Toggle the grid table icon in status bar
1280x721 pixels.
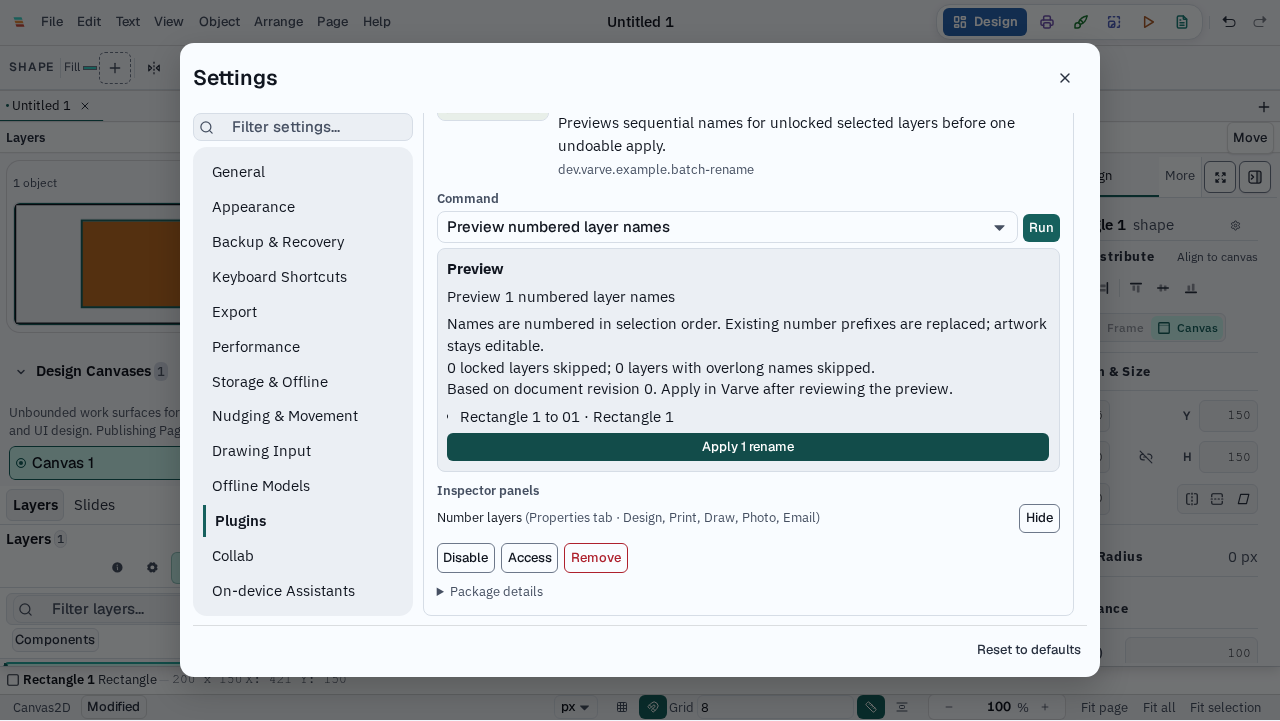tap(622, 707)
